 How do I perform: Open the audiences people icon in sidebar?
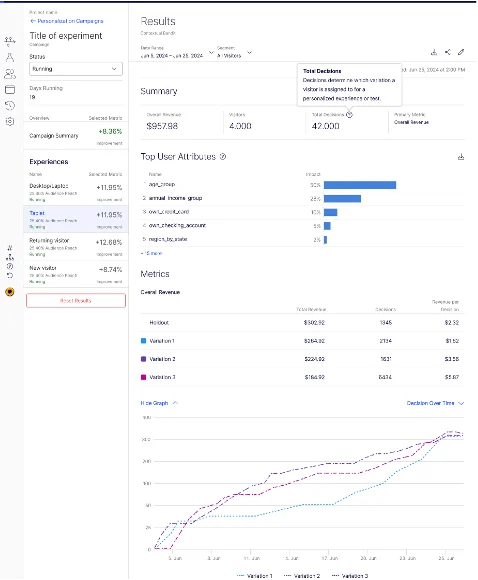click(x=10, y=74)
